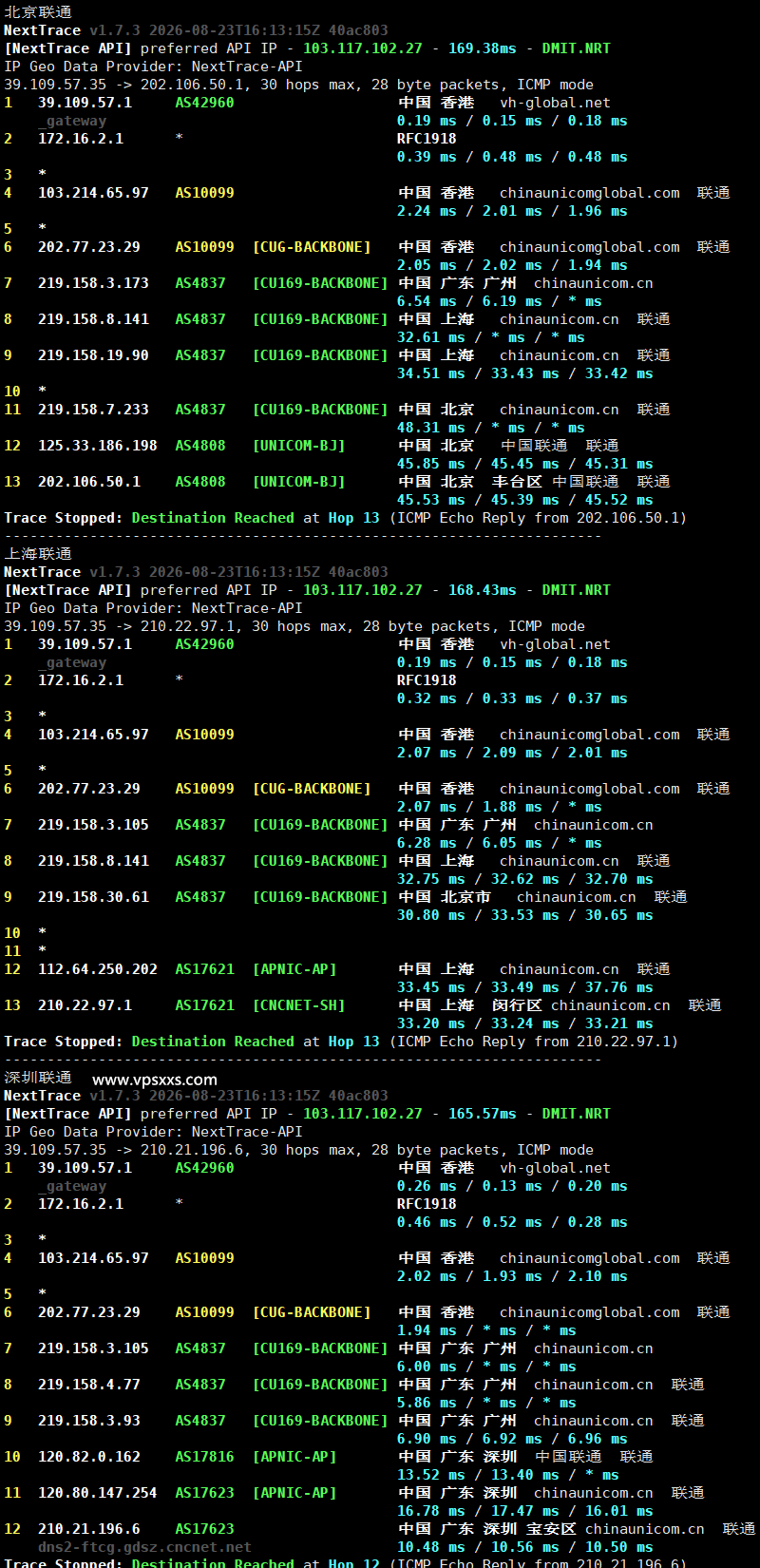The height and width of the screenshot is (1568, 760).
Task: Click hop IP 219.158.30.61
Action: 93,897
